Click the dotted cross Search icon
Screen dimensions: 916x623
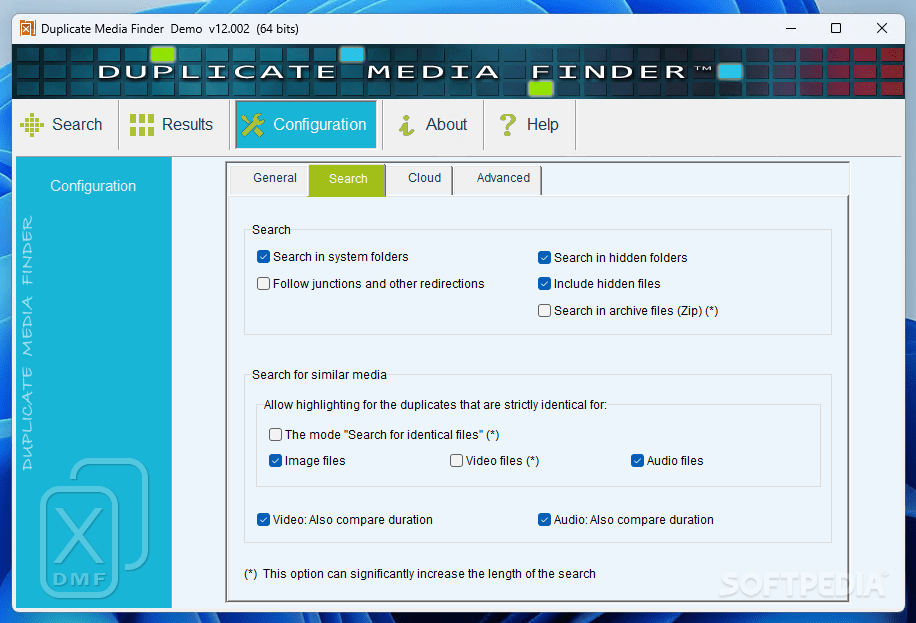coord(32,124)
